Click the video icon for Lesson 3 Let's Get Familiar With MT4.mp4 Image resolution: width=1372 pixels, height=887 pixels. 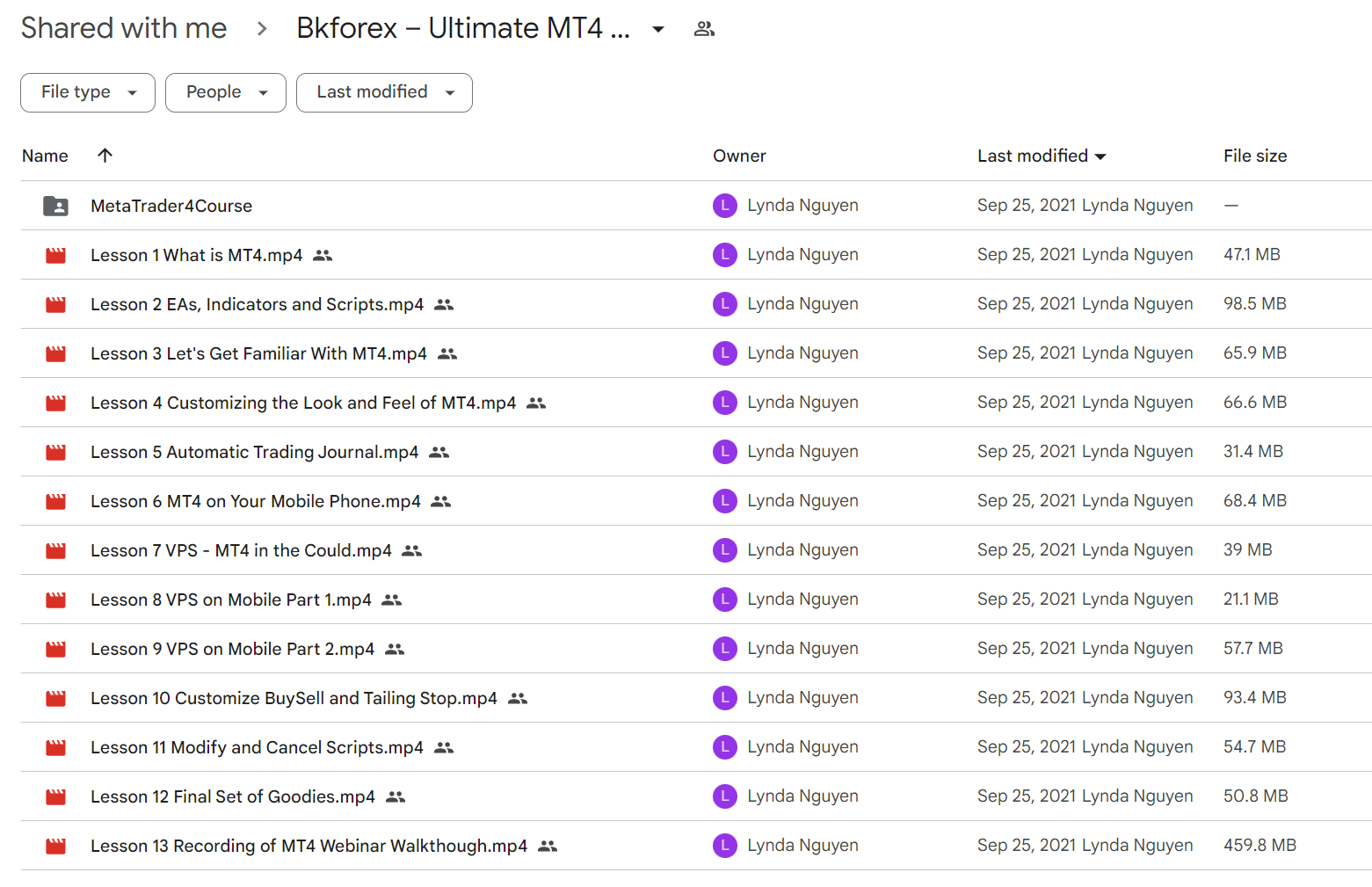[55, 354]
